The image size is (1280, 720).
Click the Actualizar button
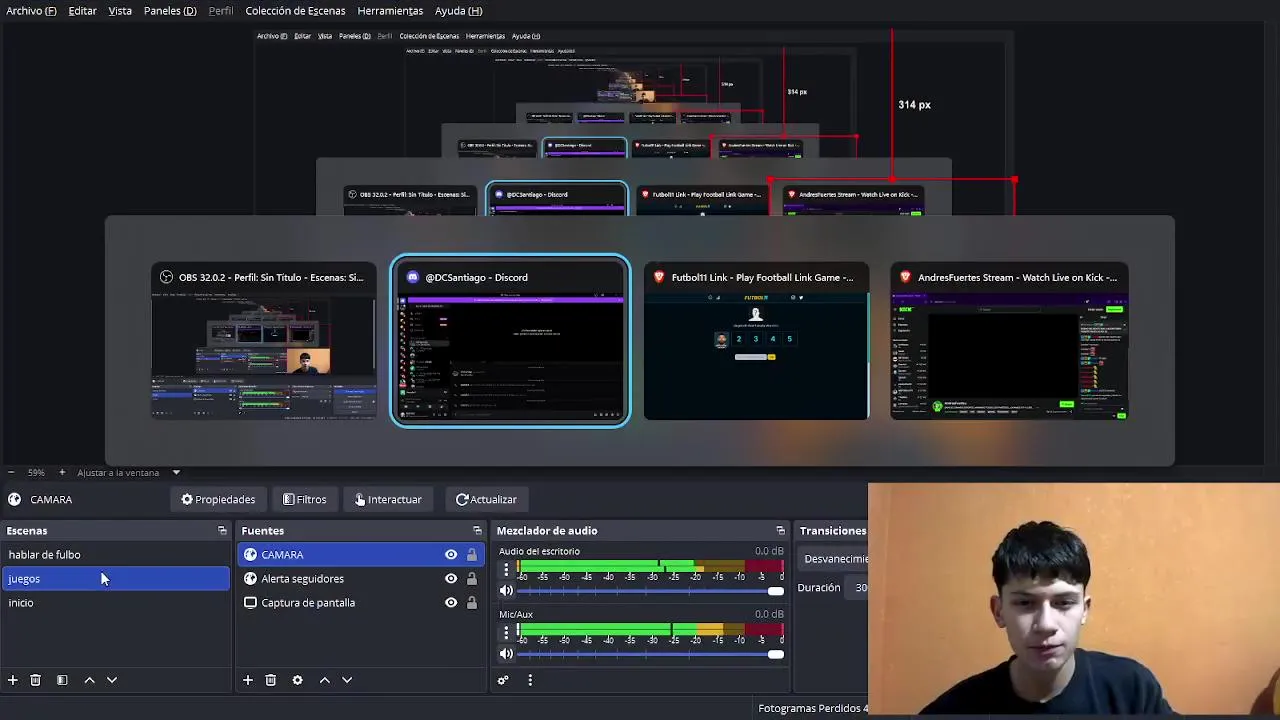coord(486,499)
